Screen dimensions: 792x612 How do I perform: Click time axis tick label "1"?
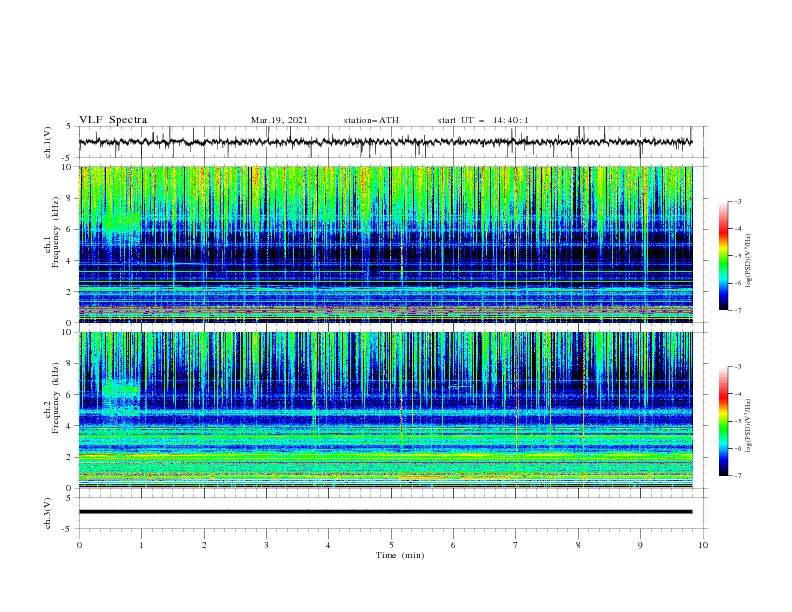pos(141,545)
